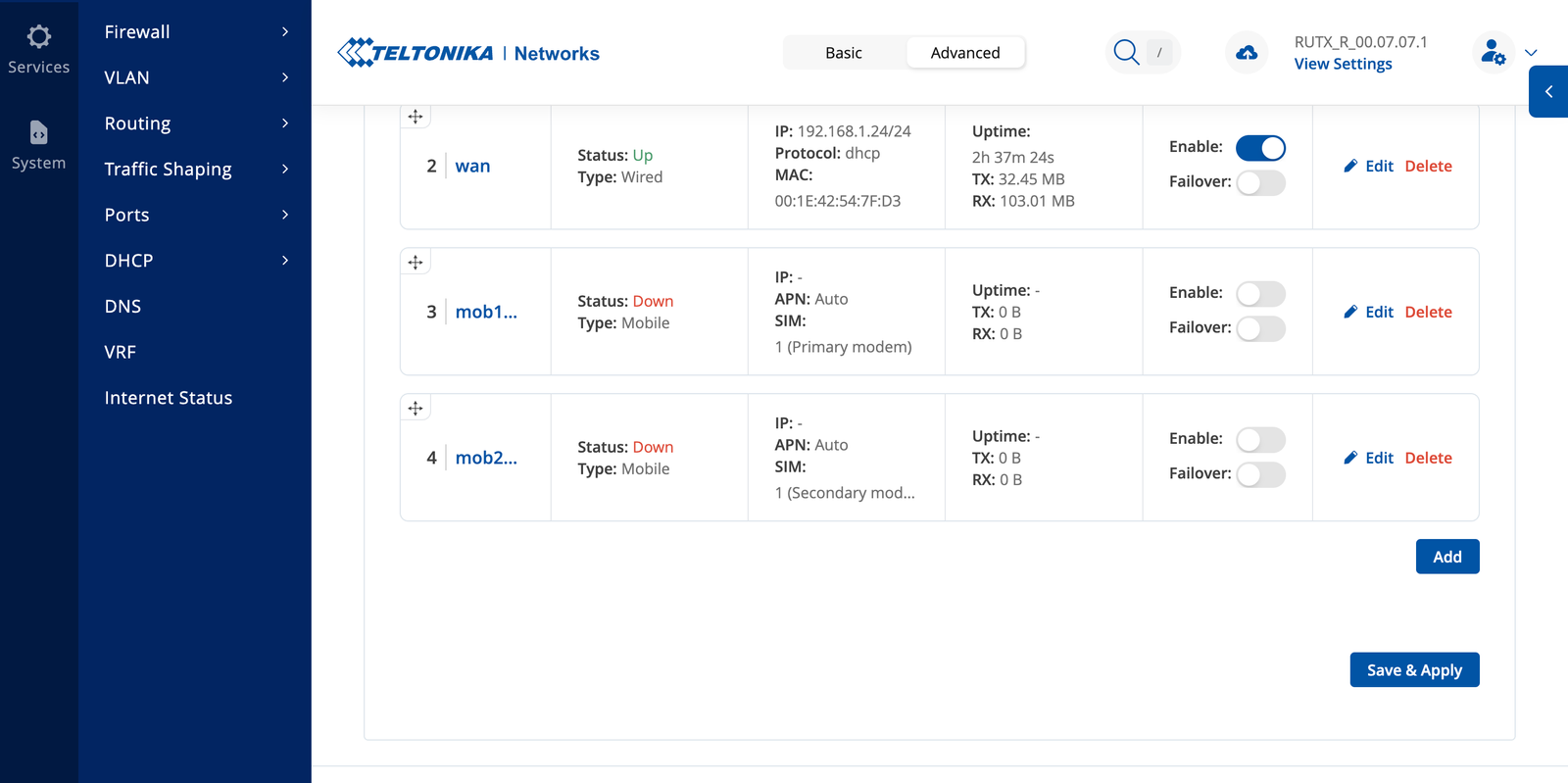Click the cloud firmware update icon
The width and height of the screenshot is (1568, 783).
[1247, 53]
